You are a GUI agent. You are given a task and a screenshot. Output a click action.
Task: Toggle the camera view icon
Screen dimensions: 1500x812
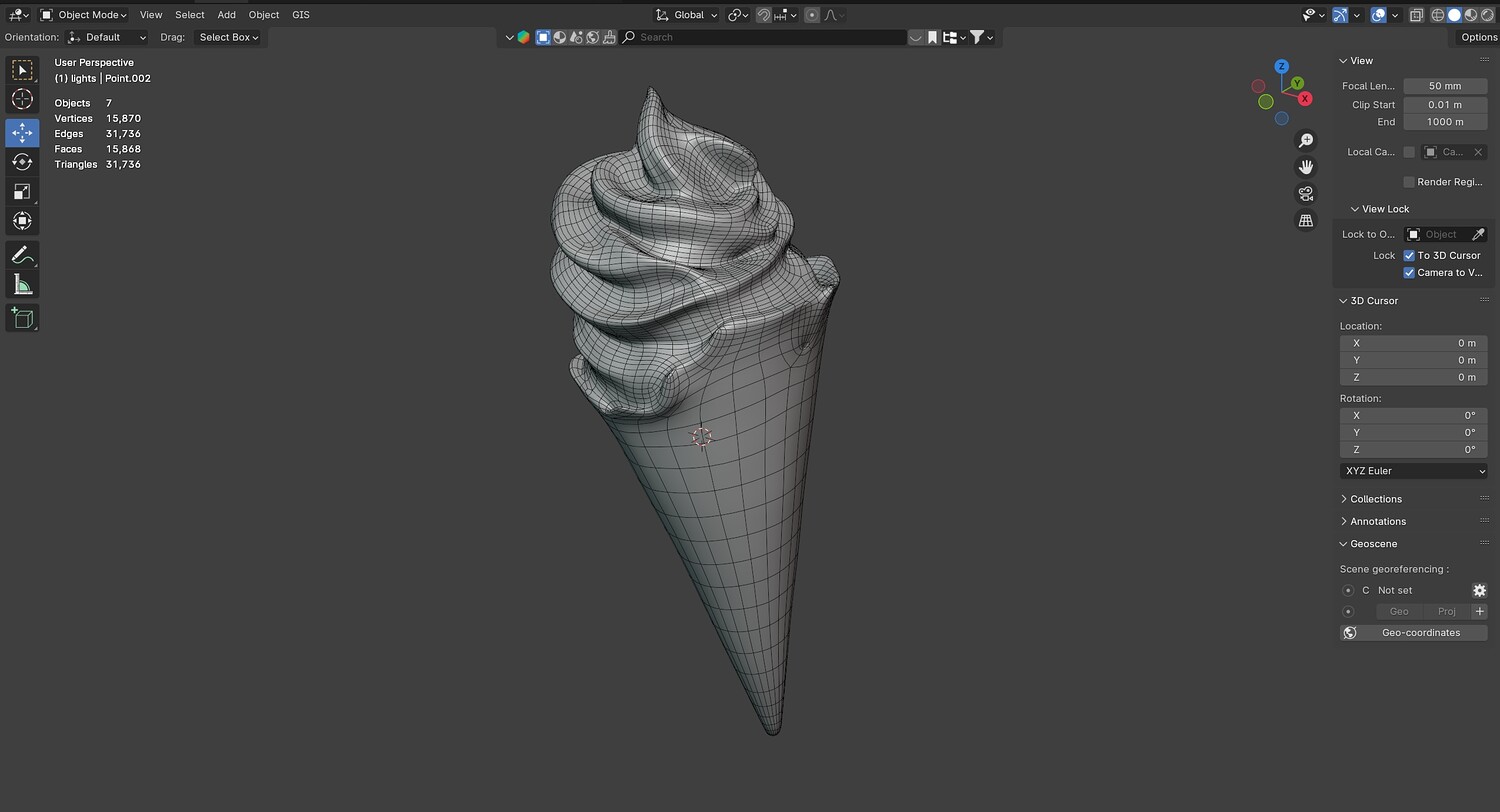click(1305, 194)
